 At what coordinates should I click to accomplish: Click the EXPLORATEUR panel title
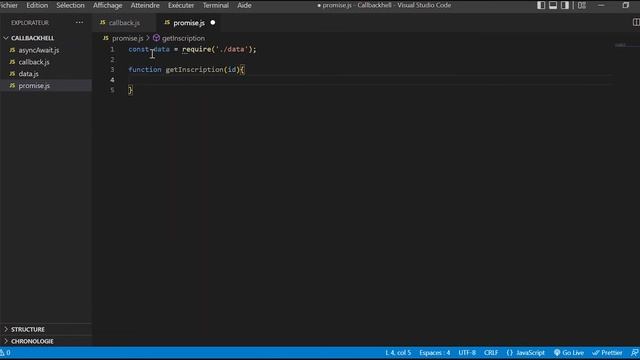pyautogui.click(x=30, y=23)
